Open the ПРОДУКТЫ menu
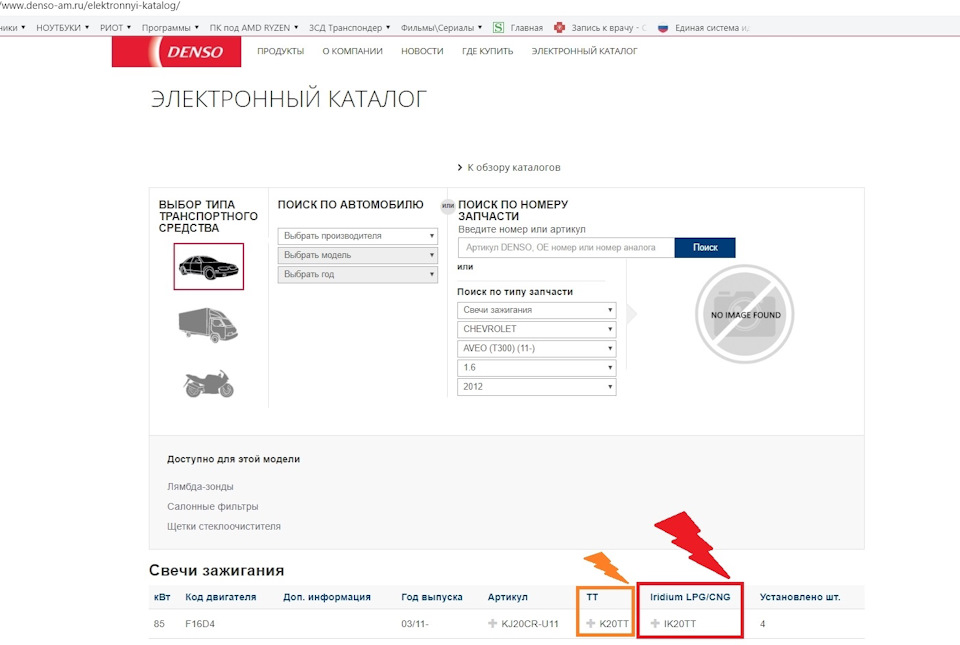Image resolution: width=960 pixels, height=645 pixels. tap(280, 51)
